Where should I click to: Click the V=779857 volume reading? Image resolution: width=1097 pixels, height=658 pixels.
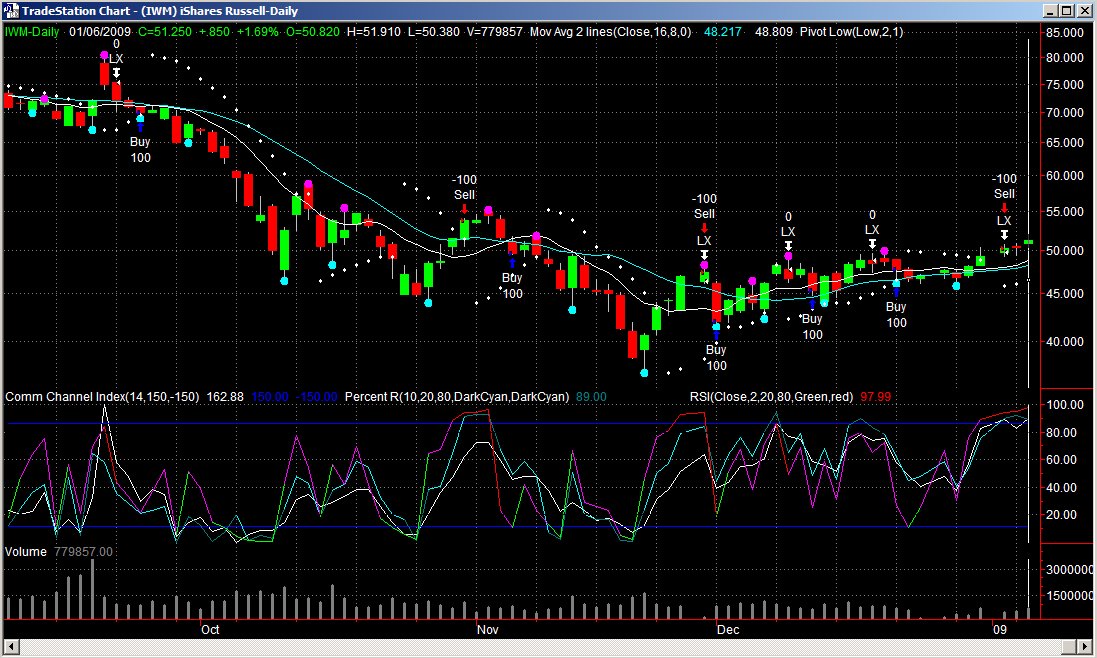(x=495, y=32)
